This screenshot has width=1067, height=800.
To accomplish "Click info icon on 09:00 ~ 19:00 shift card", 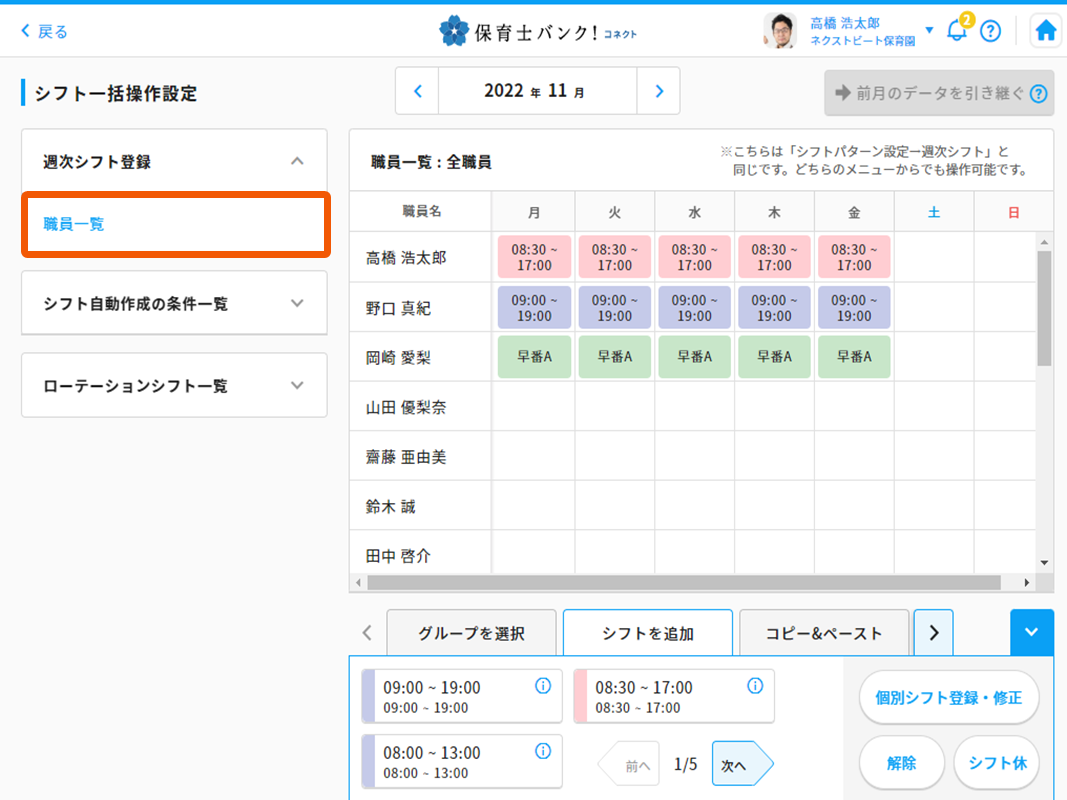I will tap(543, 686).
